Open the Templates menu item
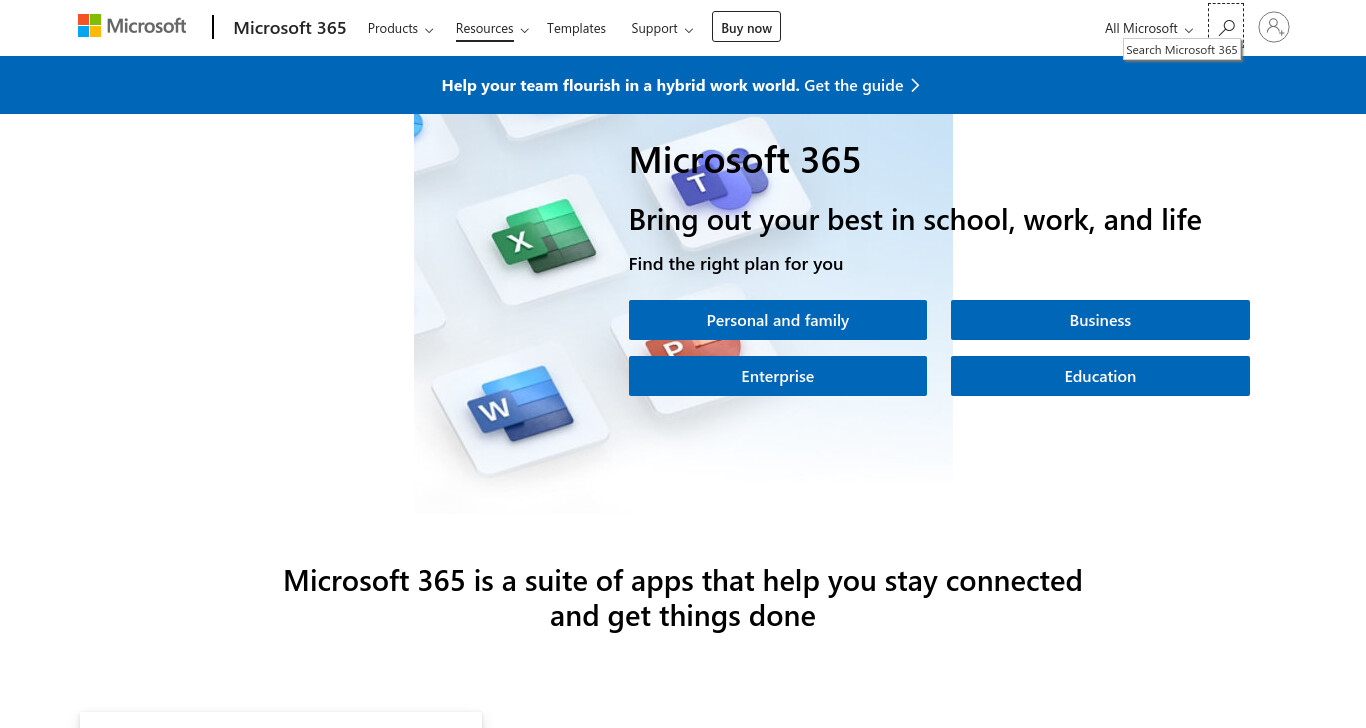 576,28
